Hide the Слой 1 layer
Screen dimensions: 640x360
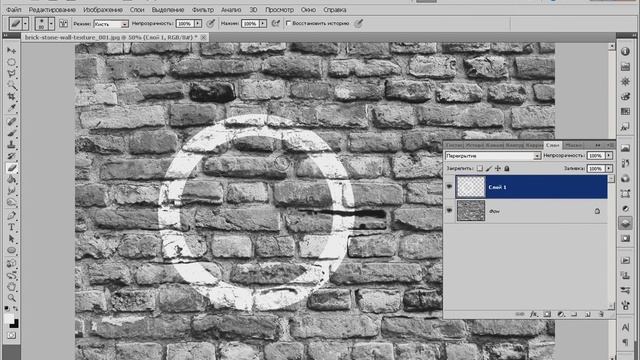pos(449,187)
